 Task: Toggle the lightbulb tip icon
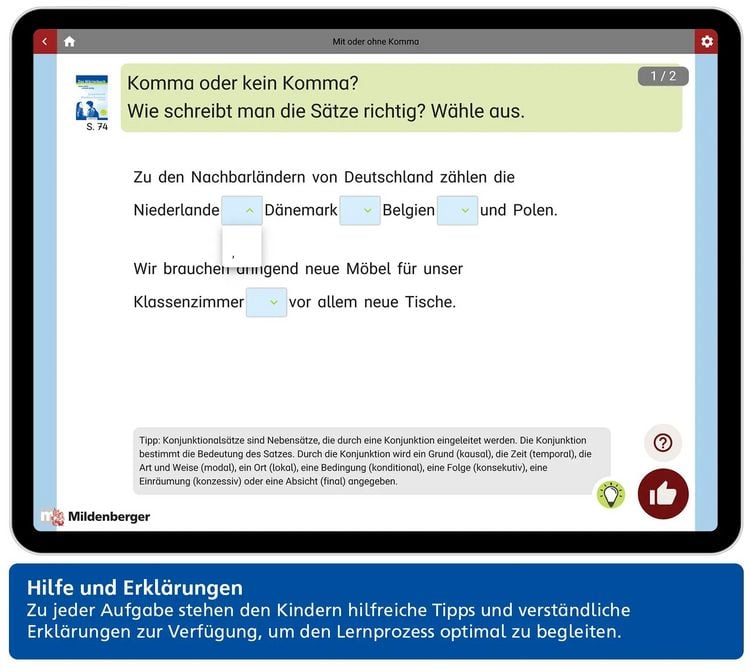(x=611, y=495)
